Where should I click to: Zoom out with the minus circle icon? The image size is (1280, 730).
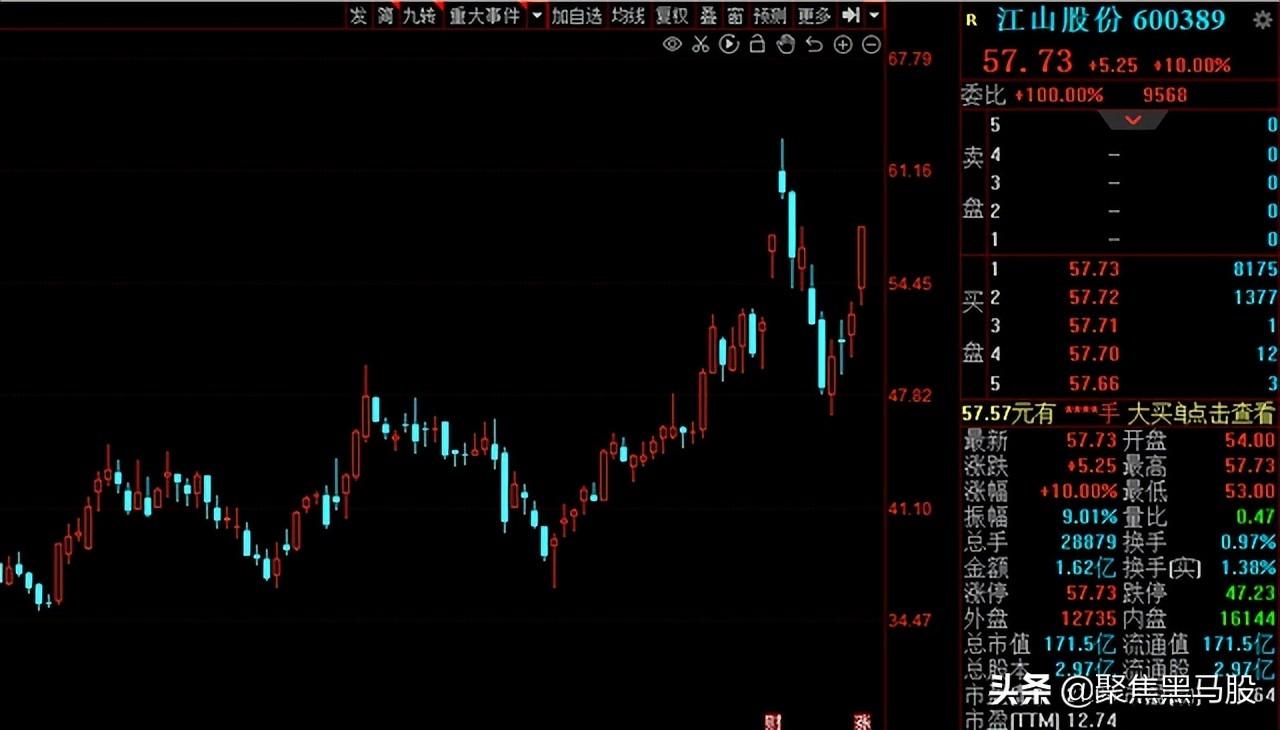click(871, 44)
